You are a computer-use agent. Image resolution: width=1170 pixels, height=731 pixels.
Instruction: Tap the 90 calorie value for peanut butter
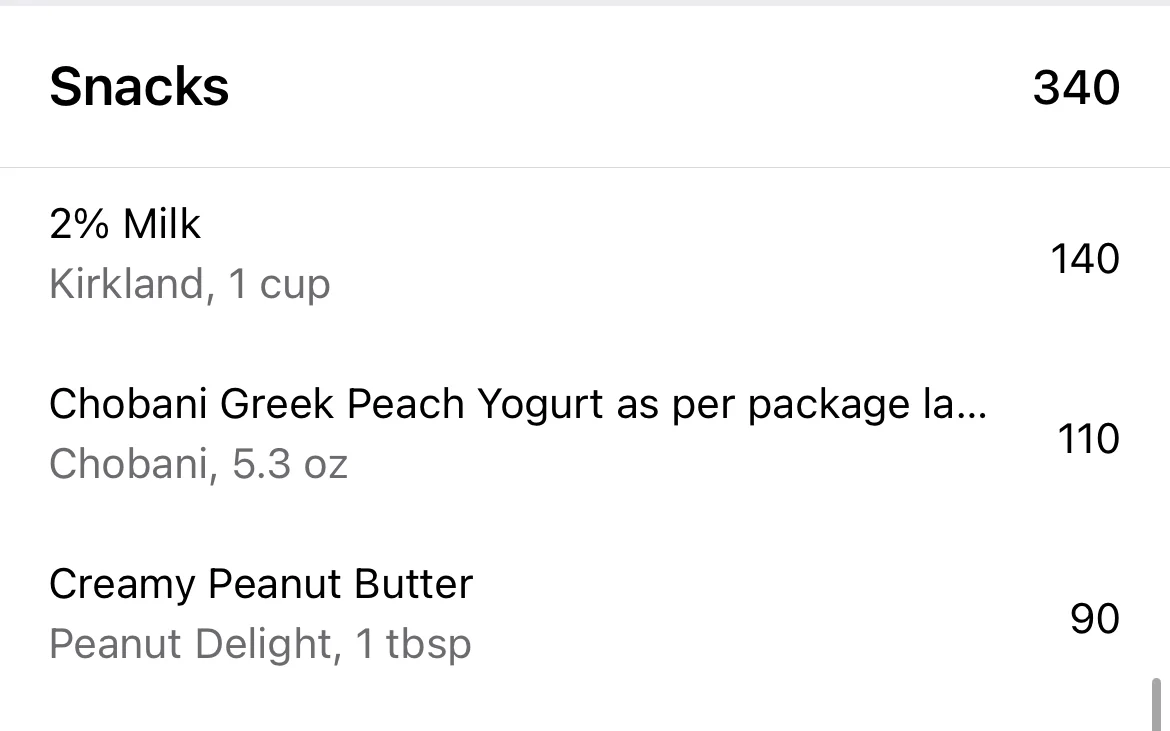pos(1095,618)
